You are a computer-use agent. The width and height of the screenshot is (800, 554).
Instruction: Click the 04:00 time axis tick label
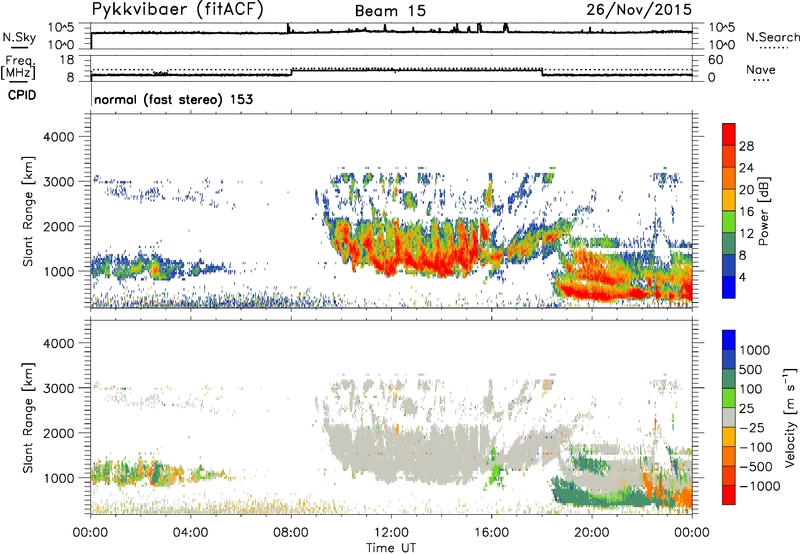[190, 533]
